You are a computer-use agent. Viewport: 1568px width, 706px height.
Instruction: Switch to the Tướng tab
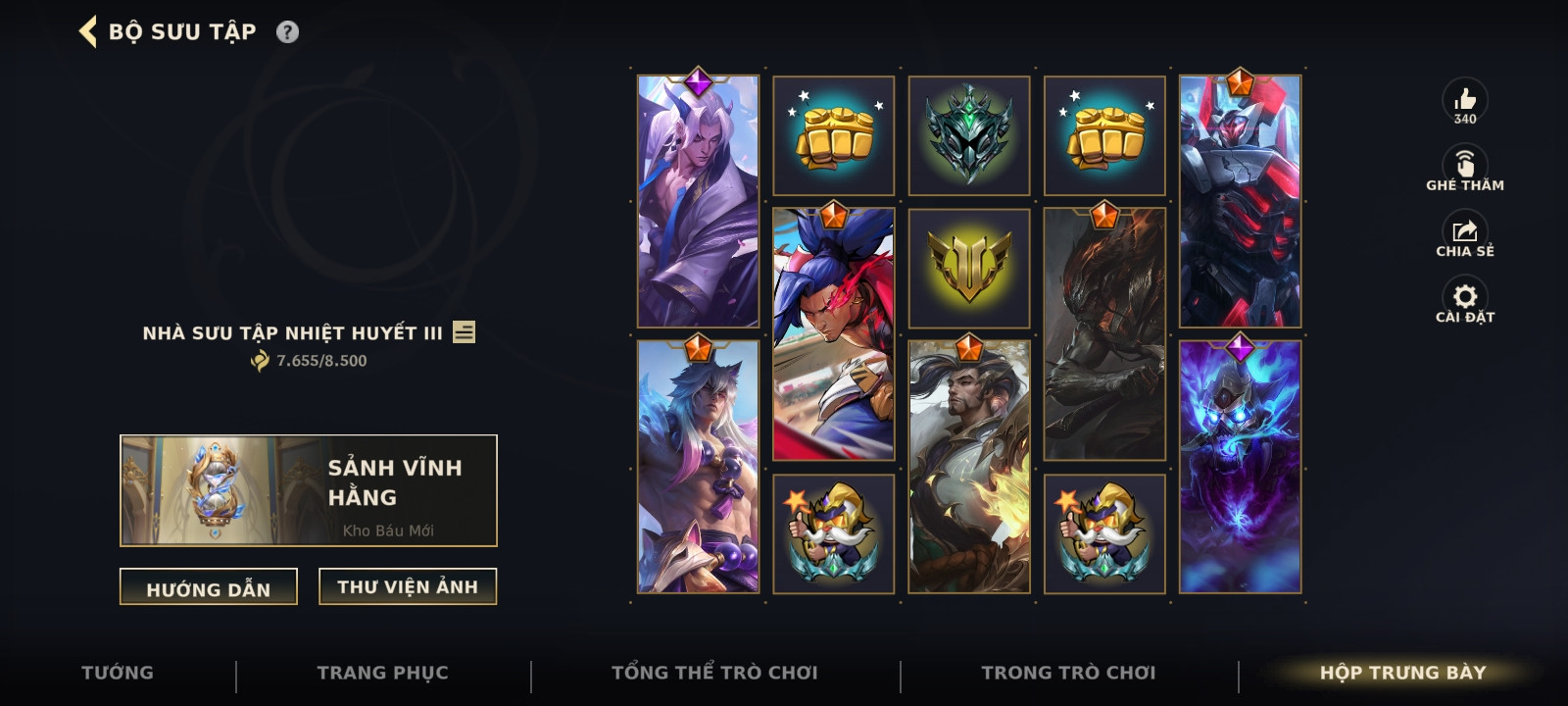pyautogui.click(x=118, y=673)
